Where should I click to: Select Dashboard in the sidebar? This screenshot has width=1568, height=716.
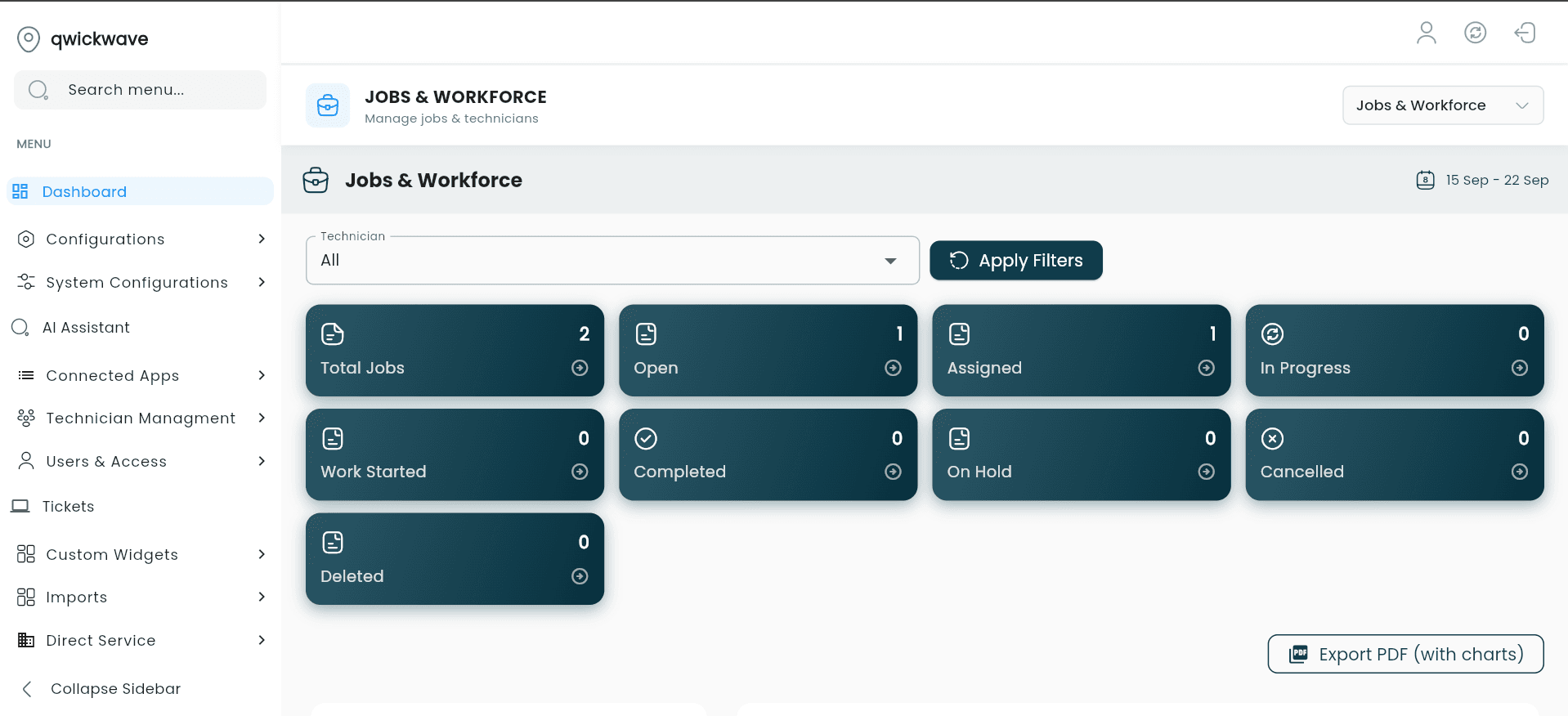click(x=141, y=191)
